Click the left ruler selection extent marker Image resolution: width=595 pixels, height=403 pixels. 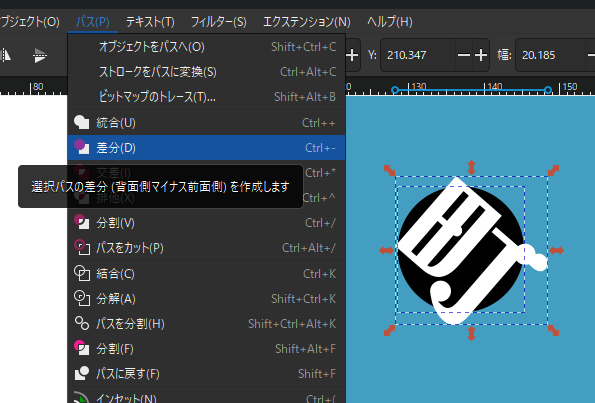pos(395,90)
